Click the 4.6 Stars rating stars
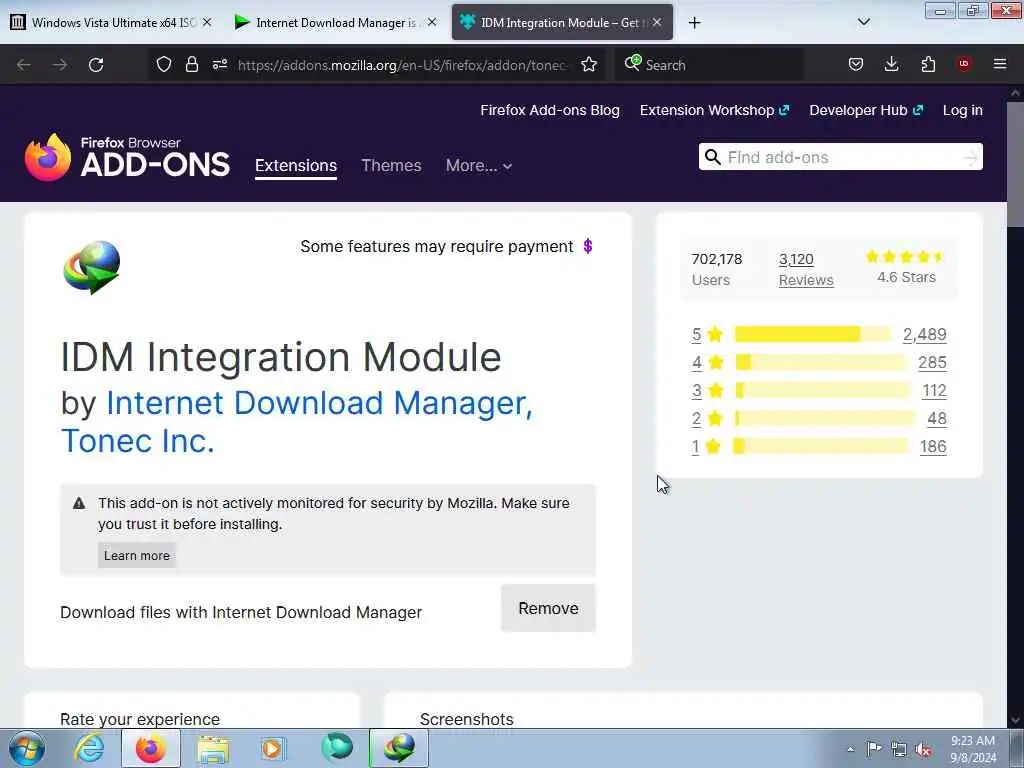 [x=904, y=257]
